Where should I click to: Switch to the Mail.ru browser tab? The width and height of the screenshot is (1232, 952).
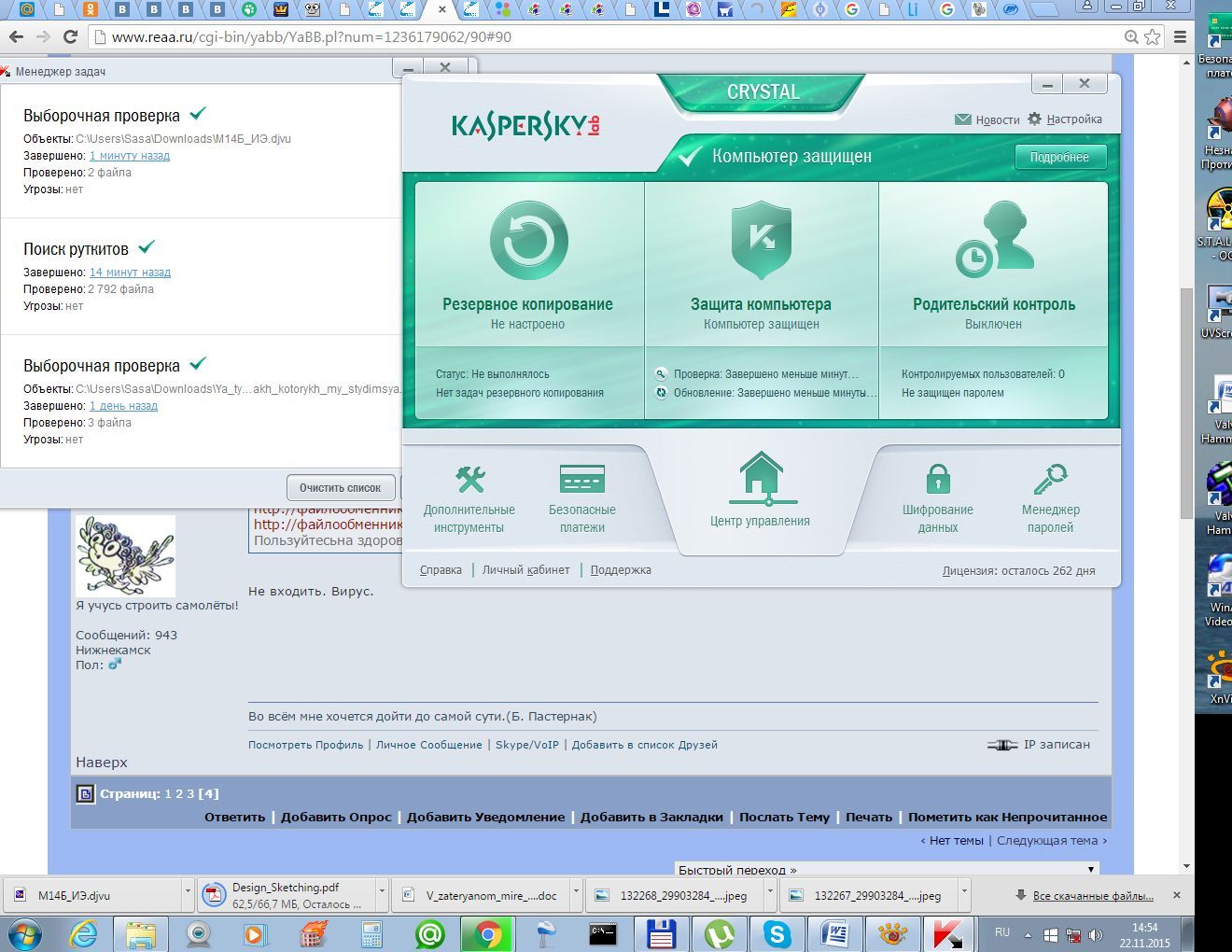[27, 9]
